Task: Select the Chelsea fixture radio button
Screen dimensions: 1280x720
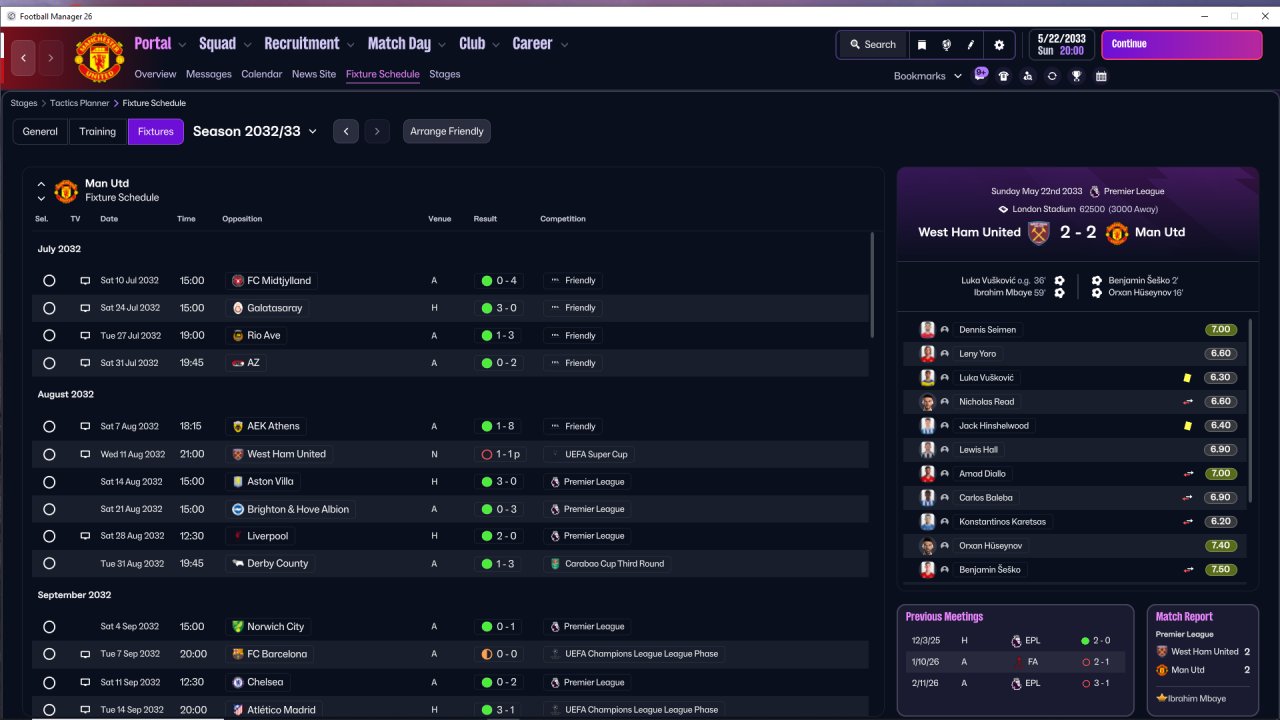Action: tap(49, 682)
